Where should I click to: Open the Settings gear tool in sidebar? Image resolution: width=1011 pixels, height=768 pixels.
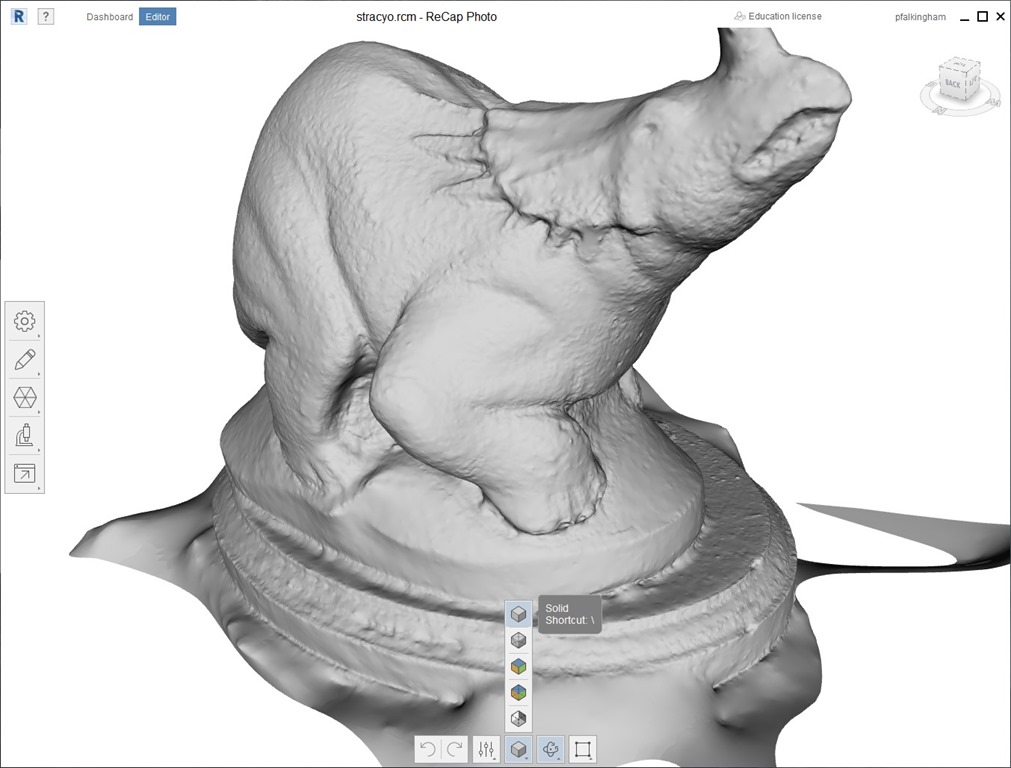click(25, 320)
